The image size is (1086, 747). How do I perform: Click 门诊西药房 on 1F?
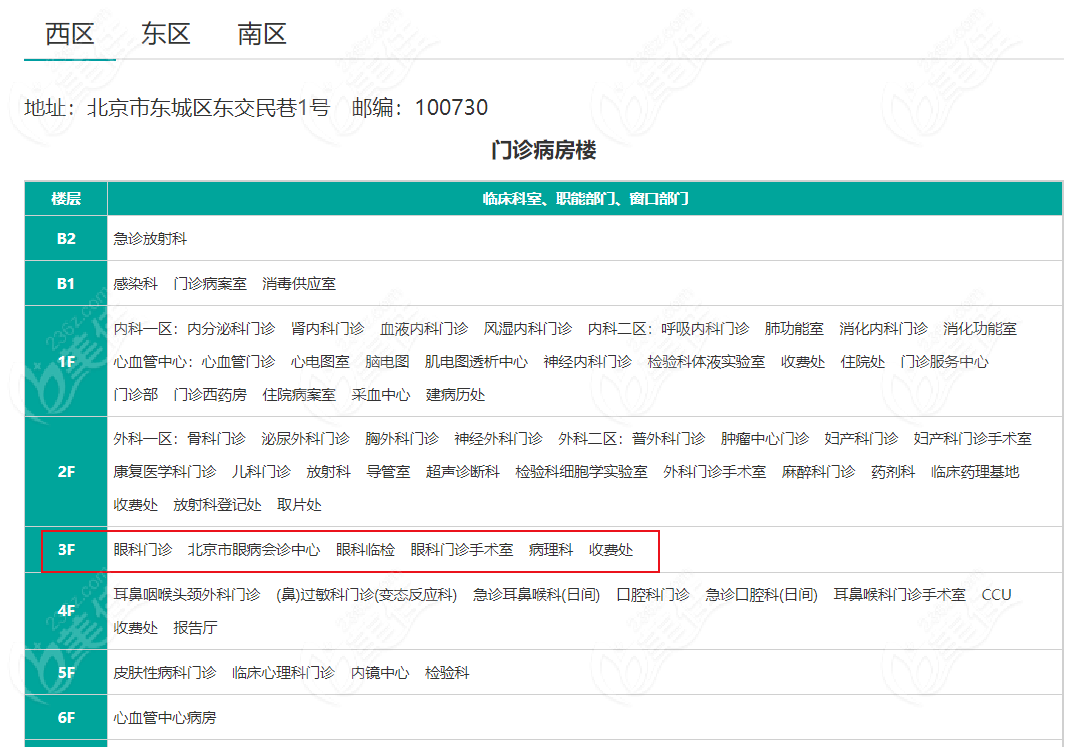[210, 395]
